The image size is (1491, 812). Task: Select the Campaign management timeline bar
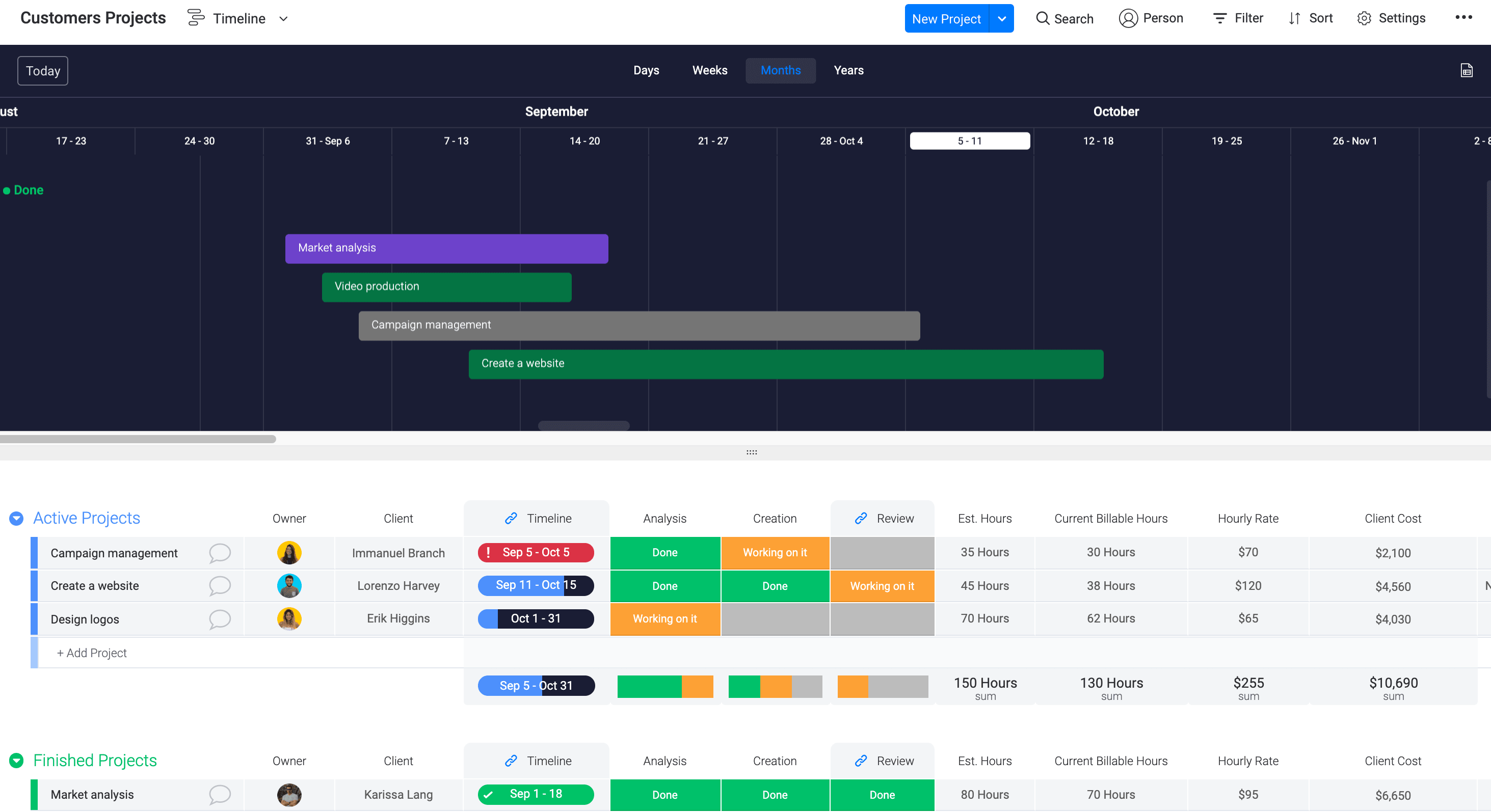coord(638,324)
